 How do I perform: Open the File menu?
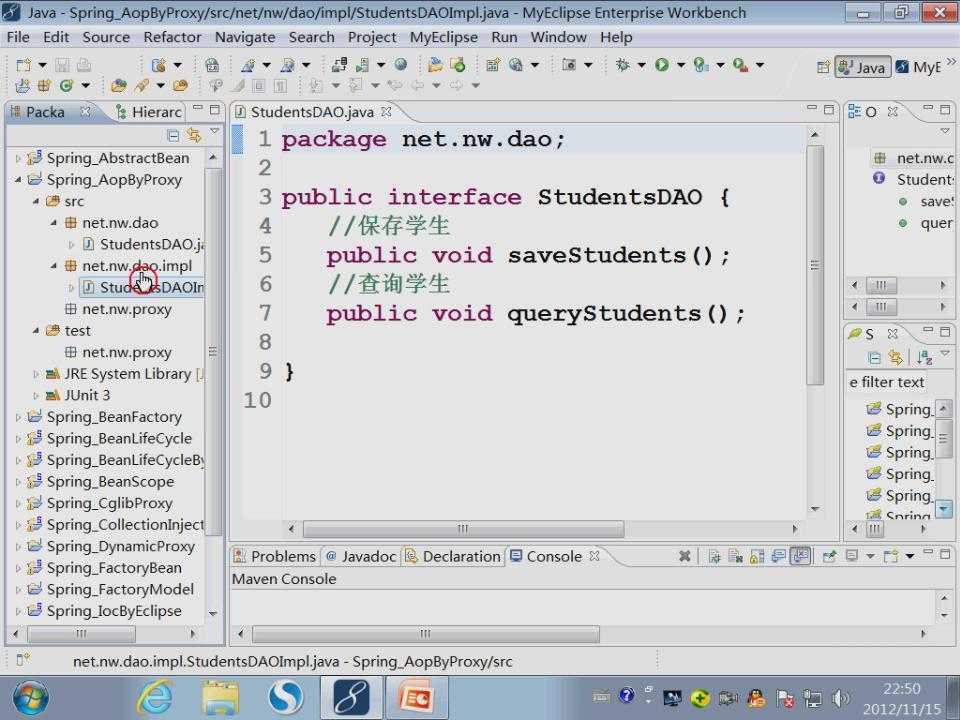tap(18, 37)
